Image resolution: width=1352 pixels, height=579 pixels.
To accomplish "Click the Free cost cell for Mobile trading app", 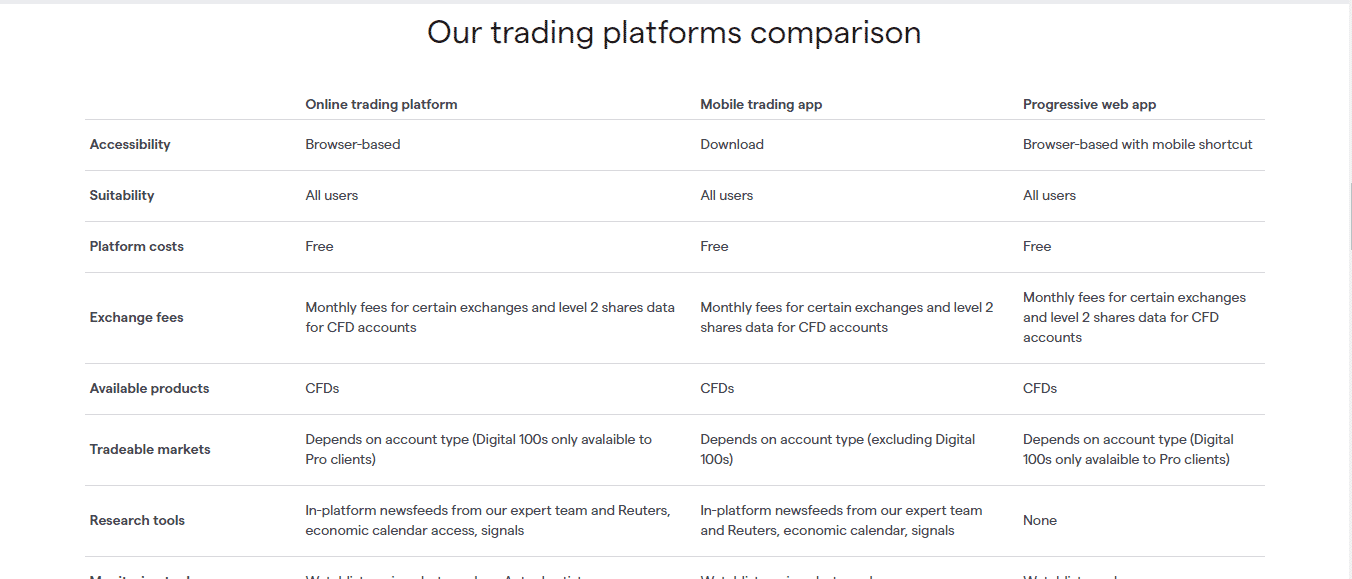I will [714, 246].
